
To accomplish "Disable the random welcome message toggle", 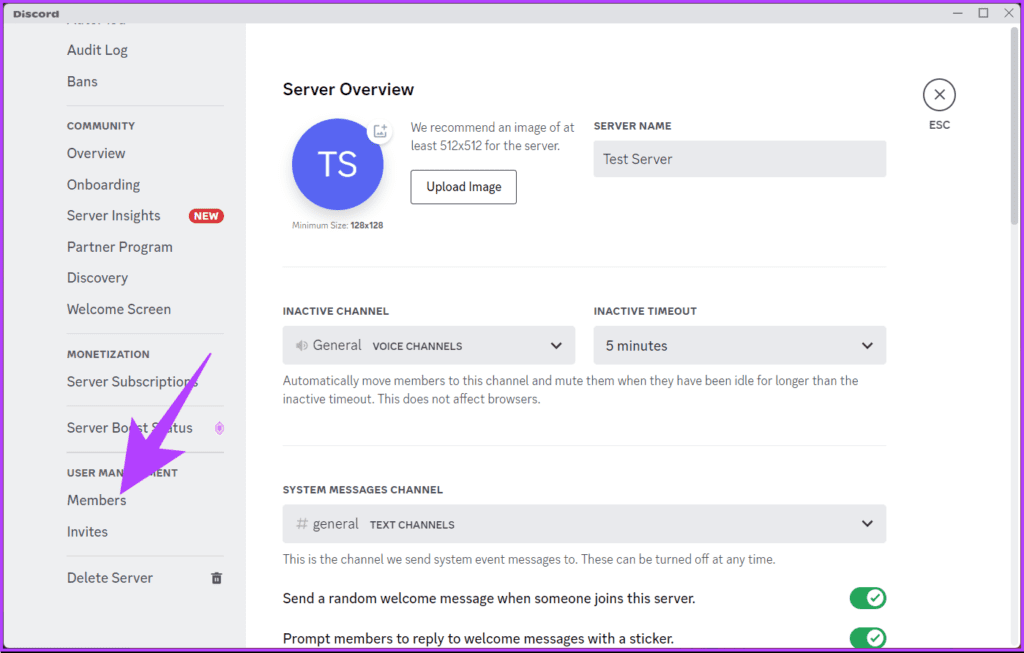I will (x=867, y=597).
